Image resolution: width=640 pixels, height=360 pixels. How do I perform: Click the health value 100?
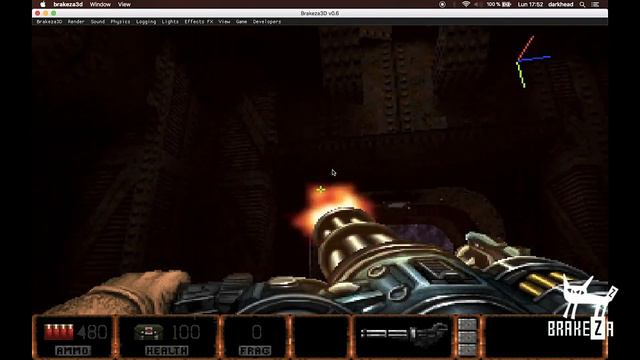186,332
